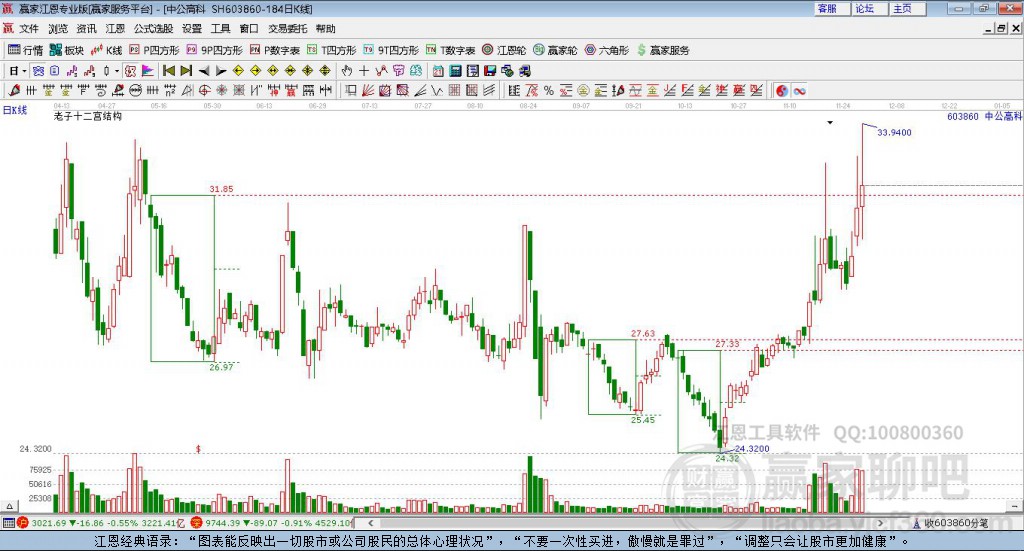Expand the candlestick style dropdown arrow
The height and width of the screenshot is (551, 1024).
pyautogui.click(x=117, y=71)
